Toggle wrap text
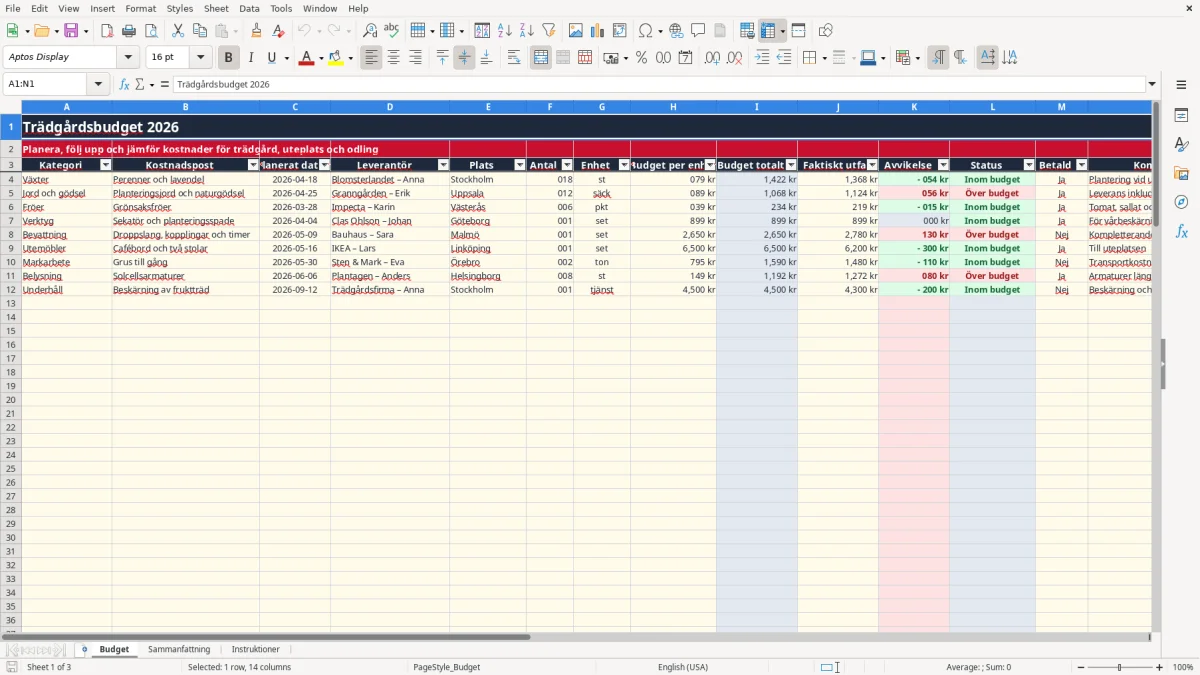Image resolution: width=1200 pixels, height=675 pixels. coord(514,58)
